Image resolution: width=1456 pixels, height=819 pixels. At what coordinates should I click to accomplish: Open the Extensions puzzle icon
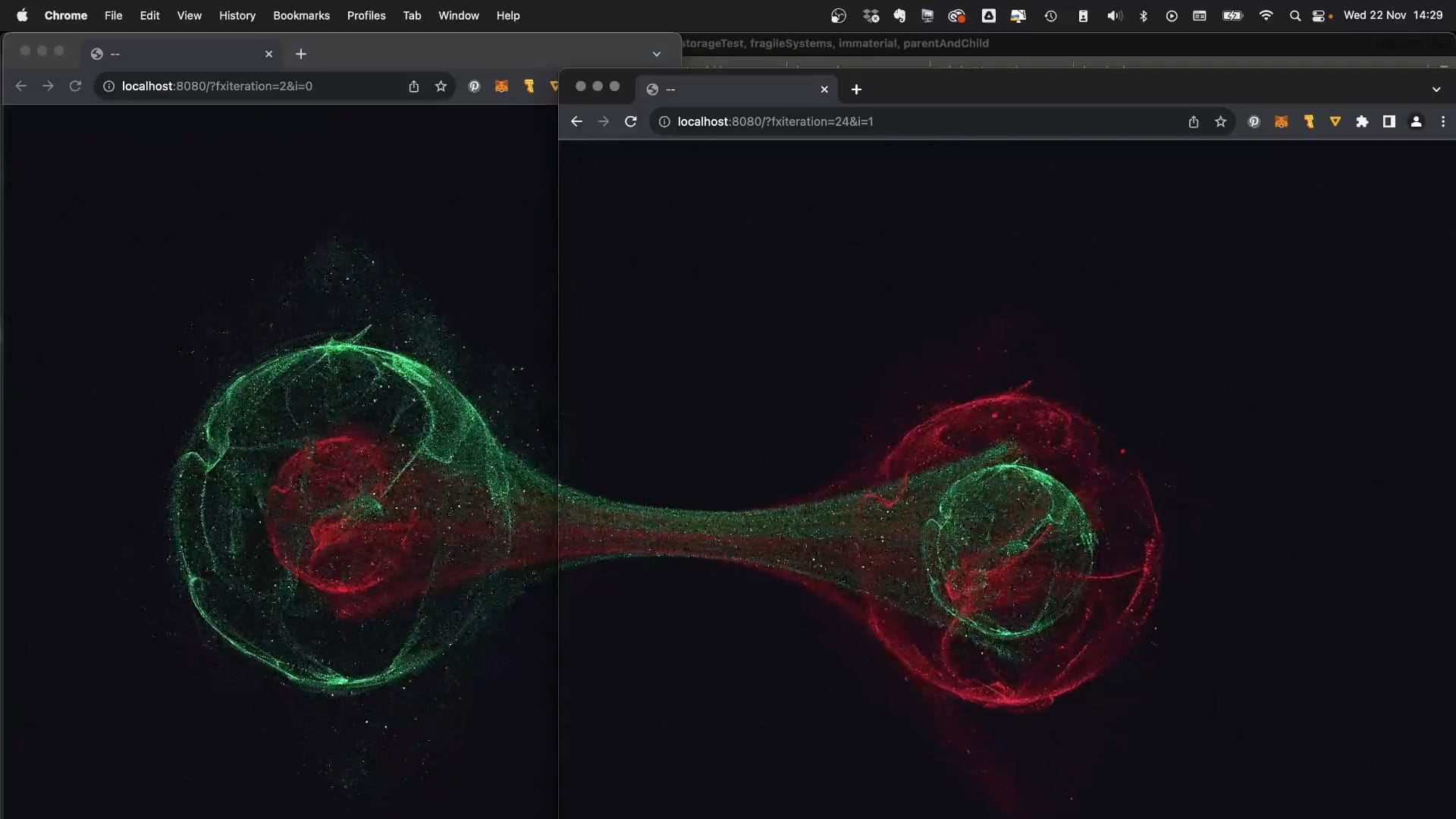point(1362,121)
